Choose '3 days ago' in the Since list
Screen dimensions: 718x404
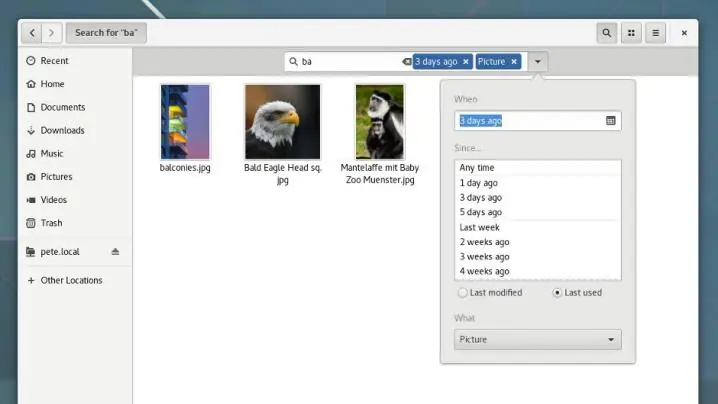(538, 197)
